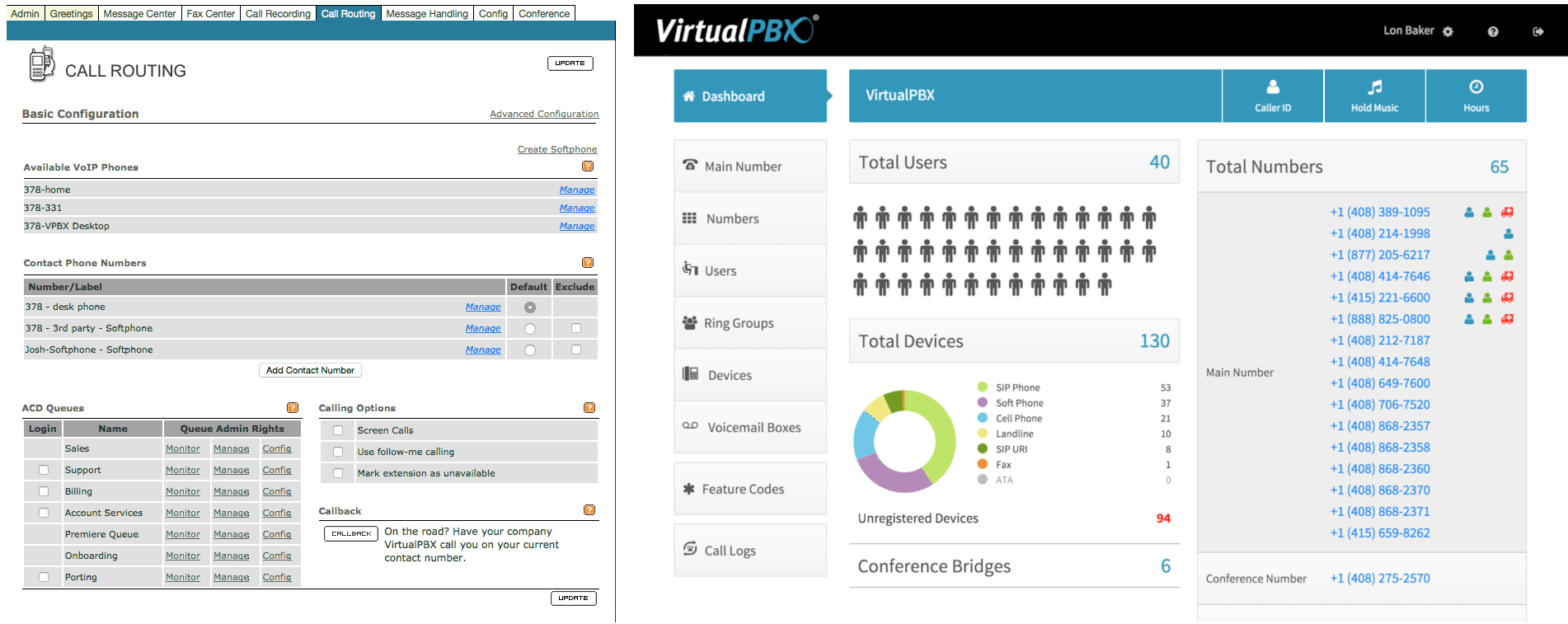Open Numbers grid in the sidebar
Screen dimensions: 1568x624
tap(750, 218)
